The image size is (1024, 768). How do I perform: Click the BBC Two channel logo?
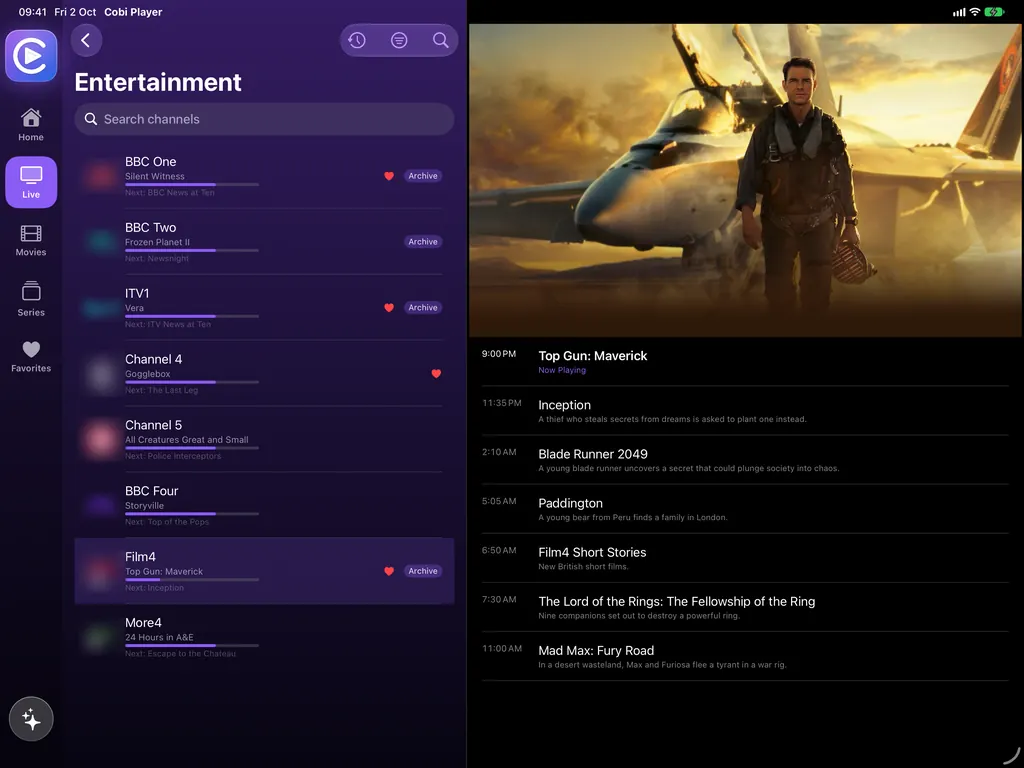click(x=101, y=242)
